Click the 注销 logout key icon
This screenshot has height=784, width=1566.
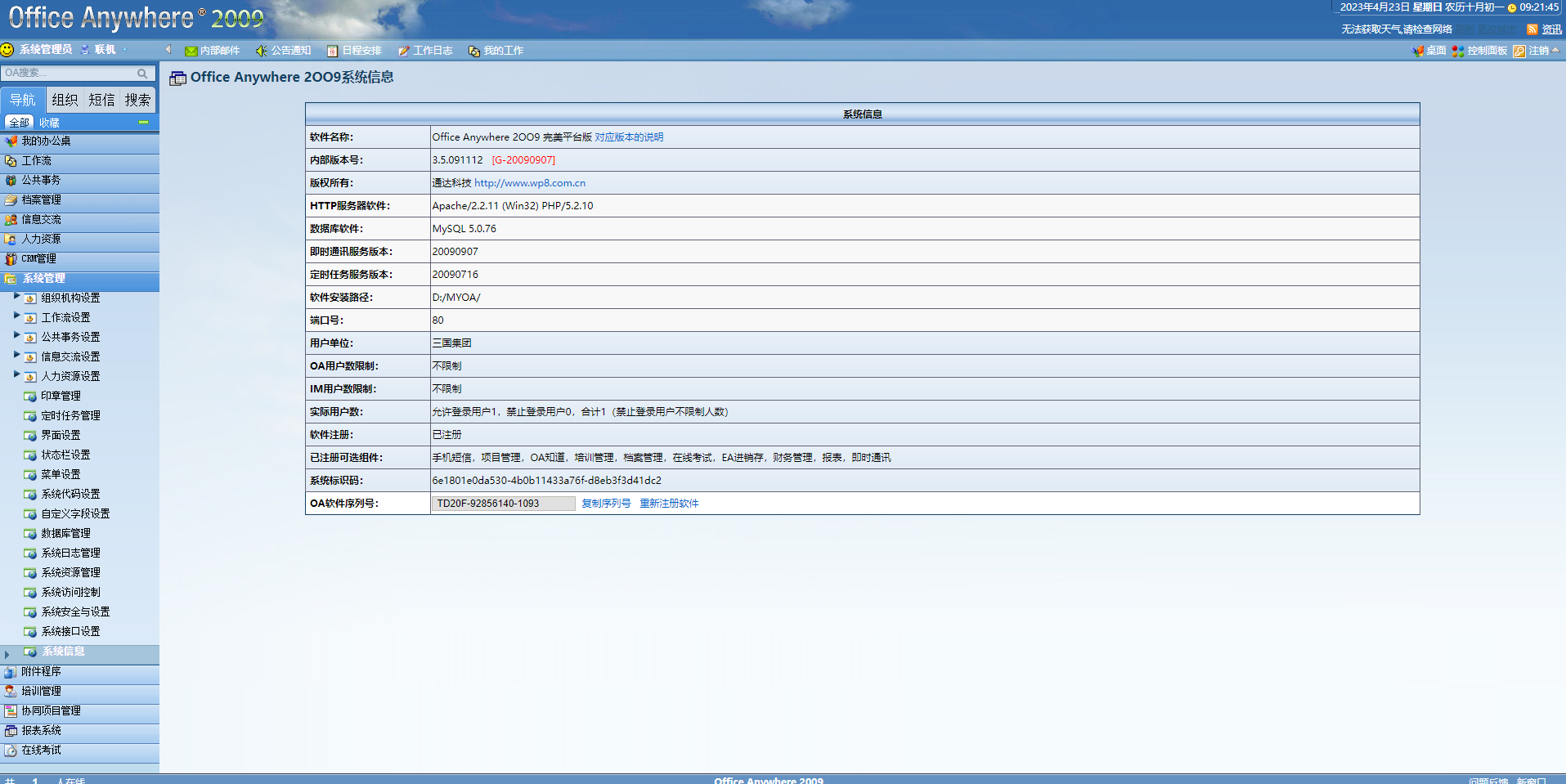[1519, 51]
